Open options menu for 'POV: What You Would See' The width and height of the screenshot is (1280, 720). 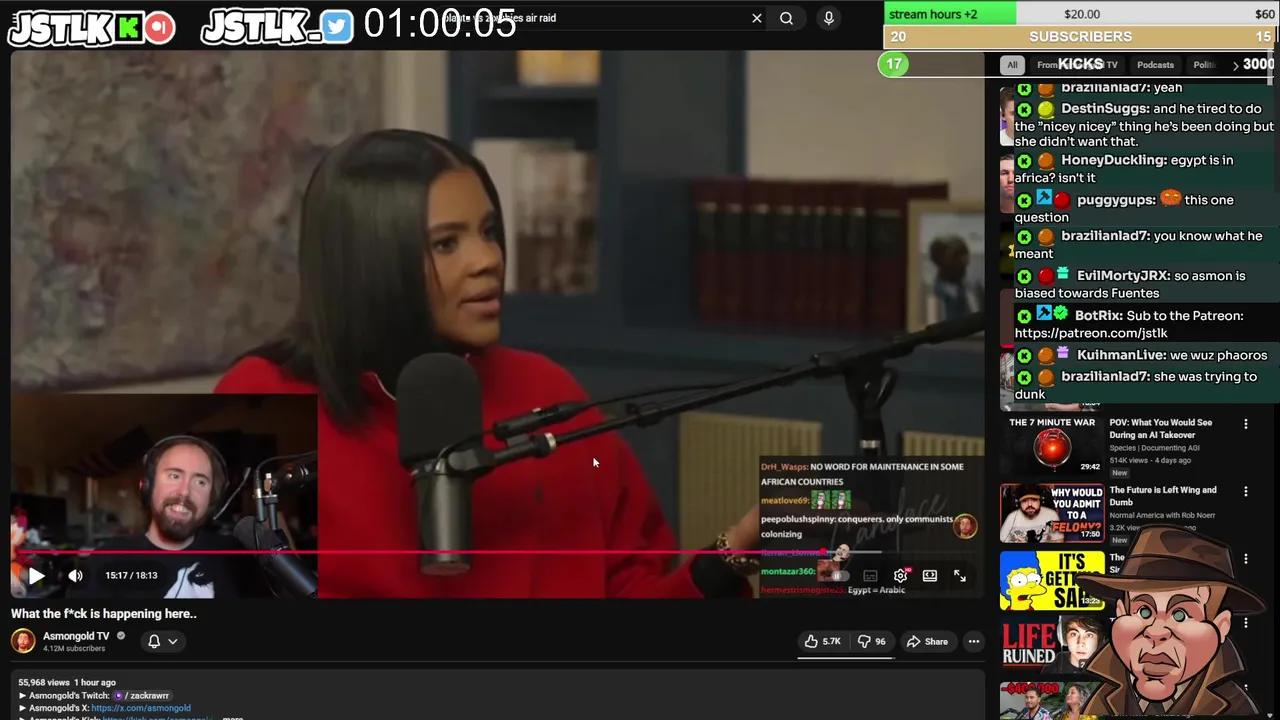tap(1246, 424)
